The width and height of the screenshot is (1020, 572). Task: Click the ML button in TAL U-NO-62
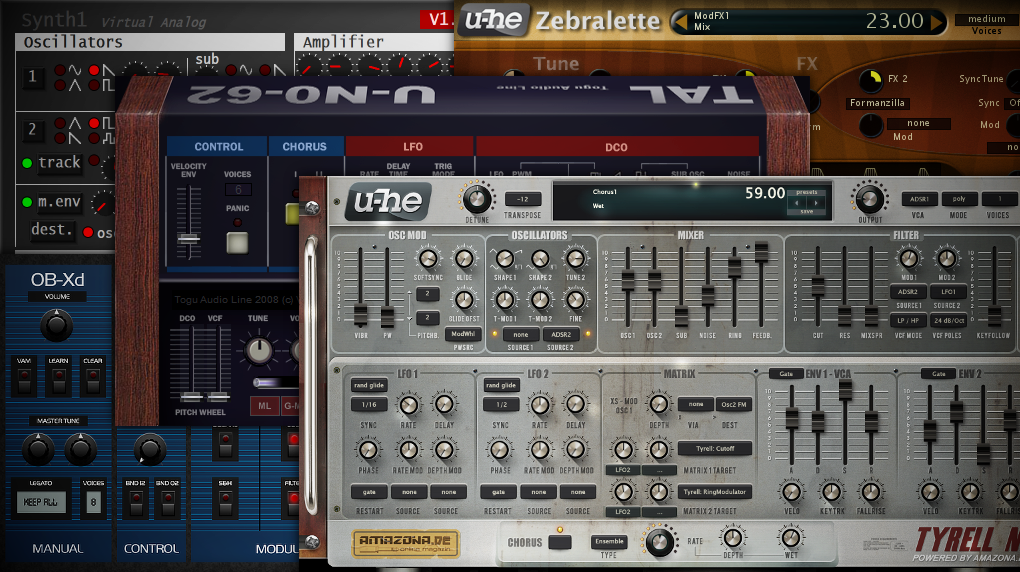point(264,406)
